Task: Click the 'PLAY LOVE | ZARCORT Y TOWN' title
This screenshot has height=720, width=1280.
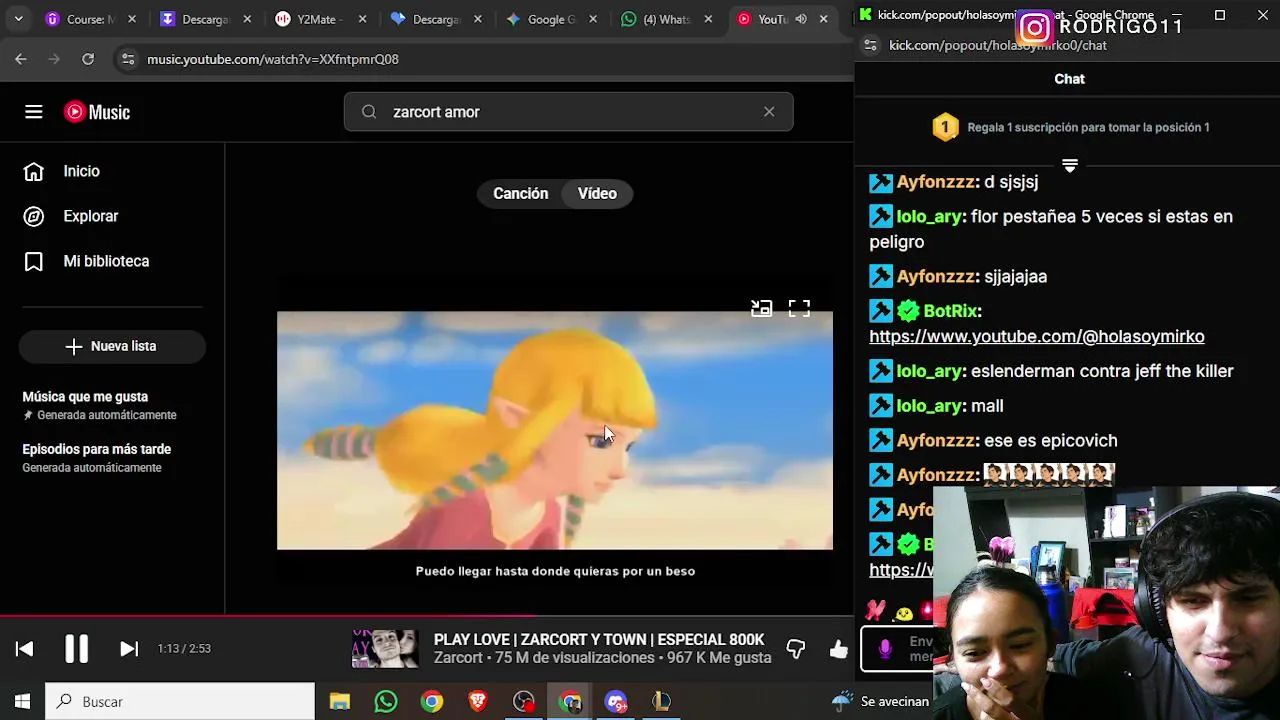Action: pos(599,640)
